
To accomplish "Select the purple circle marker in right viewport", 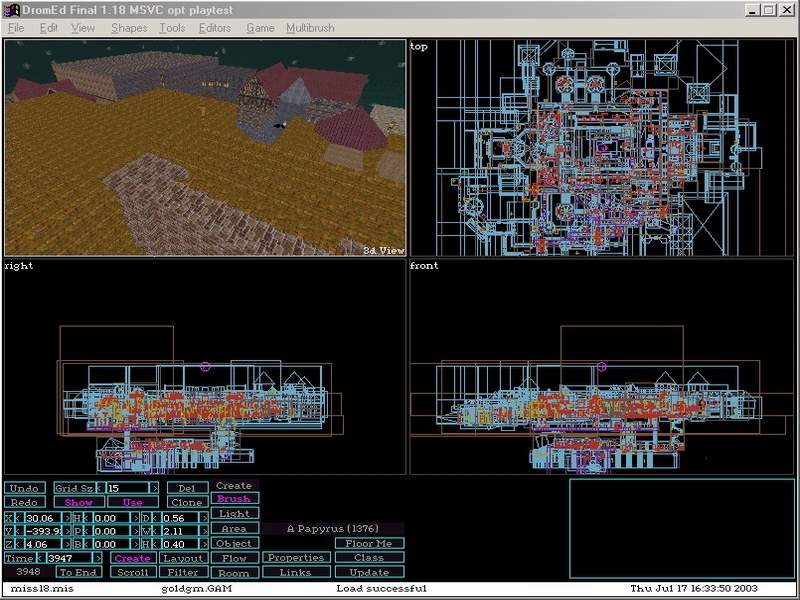I will click(x=205, y=366).
